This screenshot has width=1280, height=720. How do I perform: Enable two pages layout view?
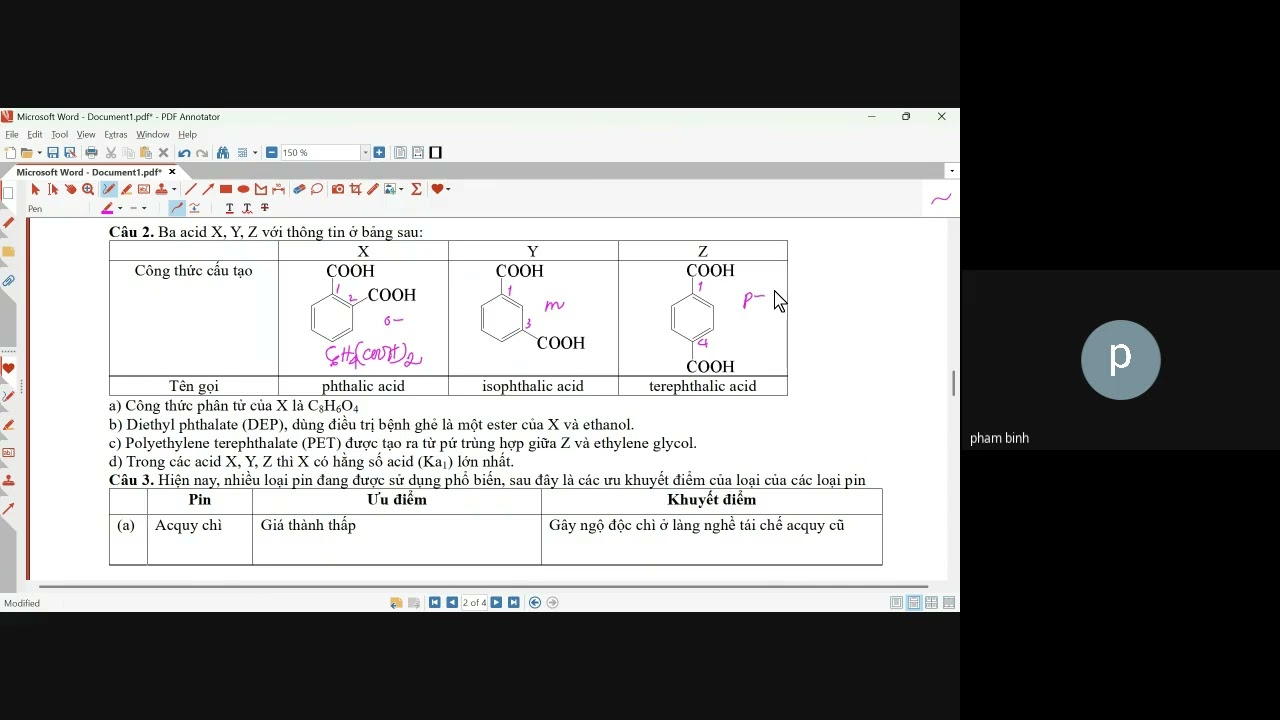point(931,602)
